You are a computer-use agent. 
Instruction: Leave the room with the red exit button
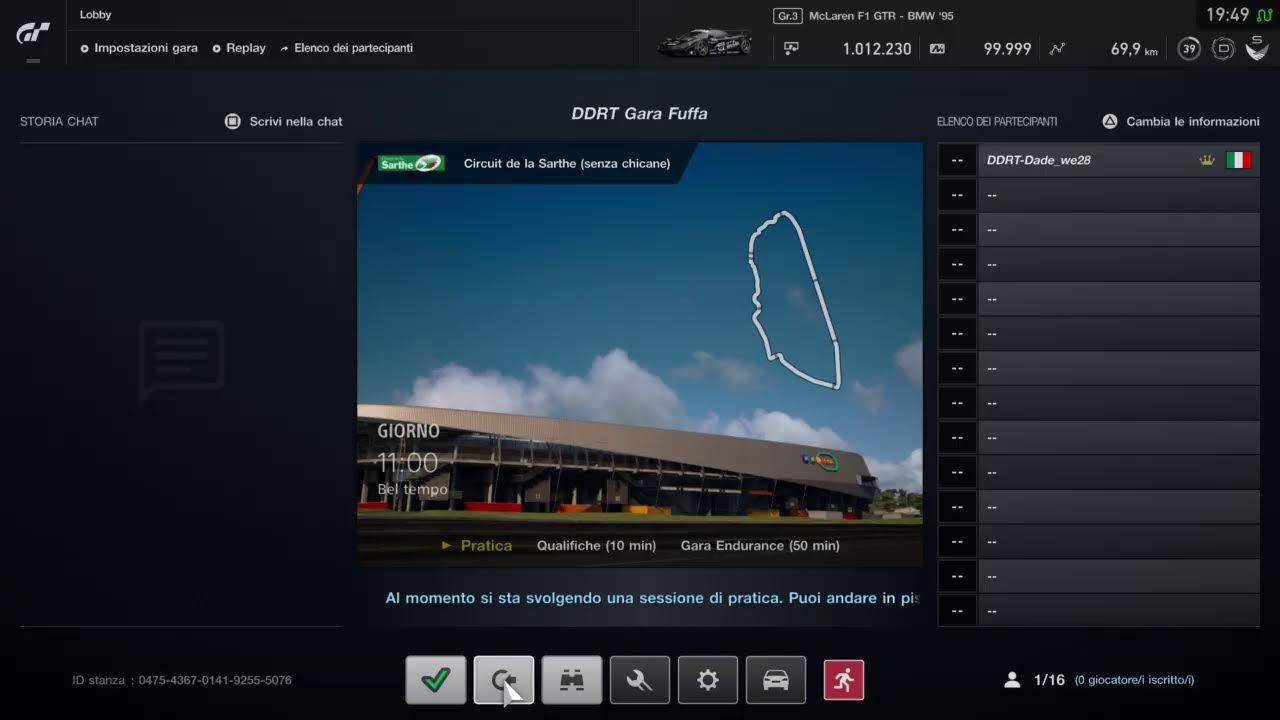pyautogui.click(x=844, y=680)
